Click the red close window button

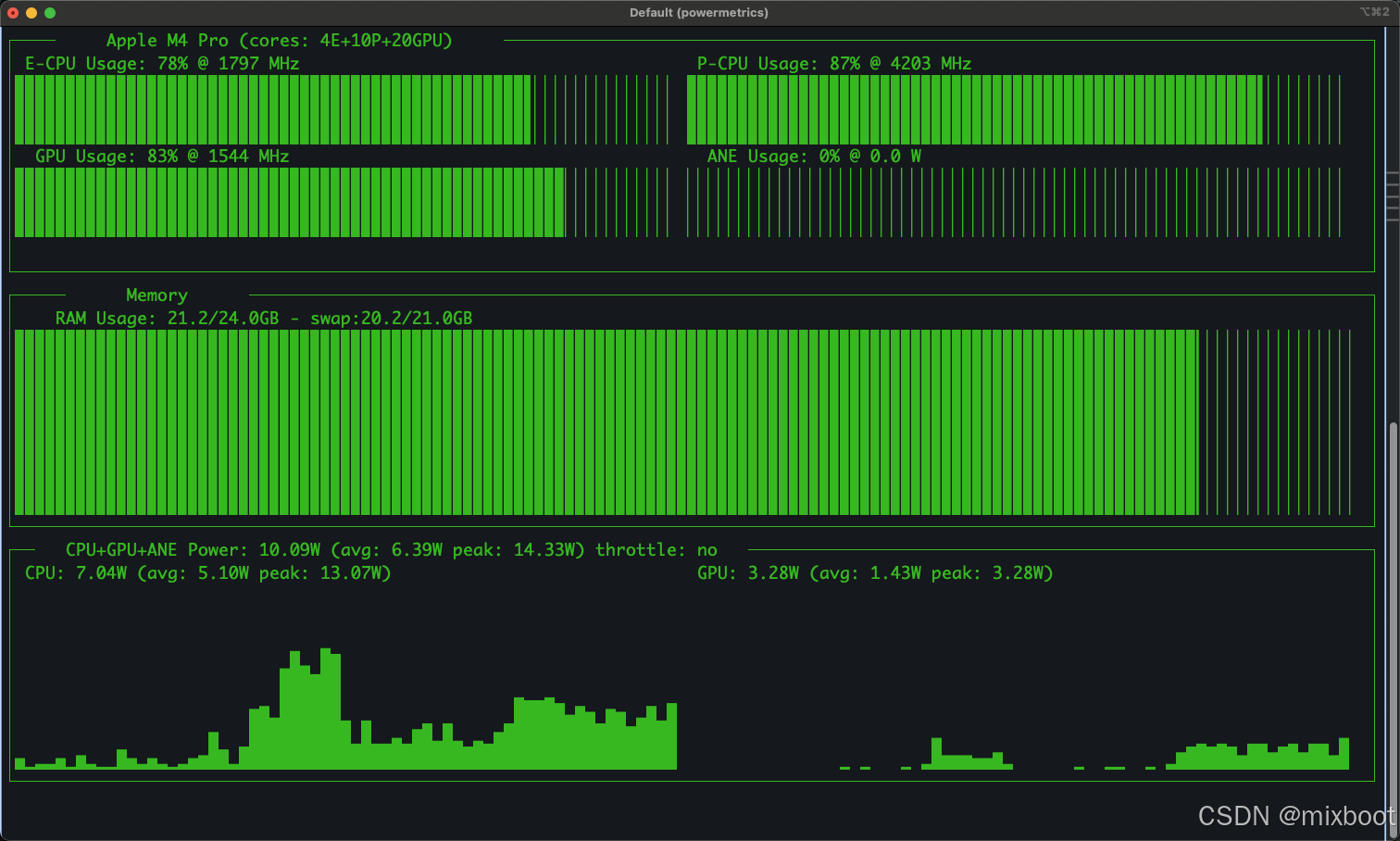pyautogui.click(x=12, y=13)
